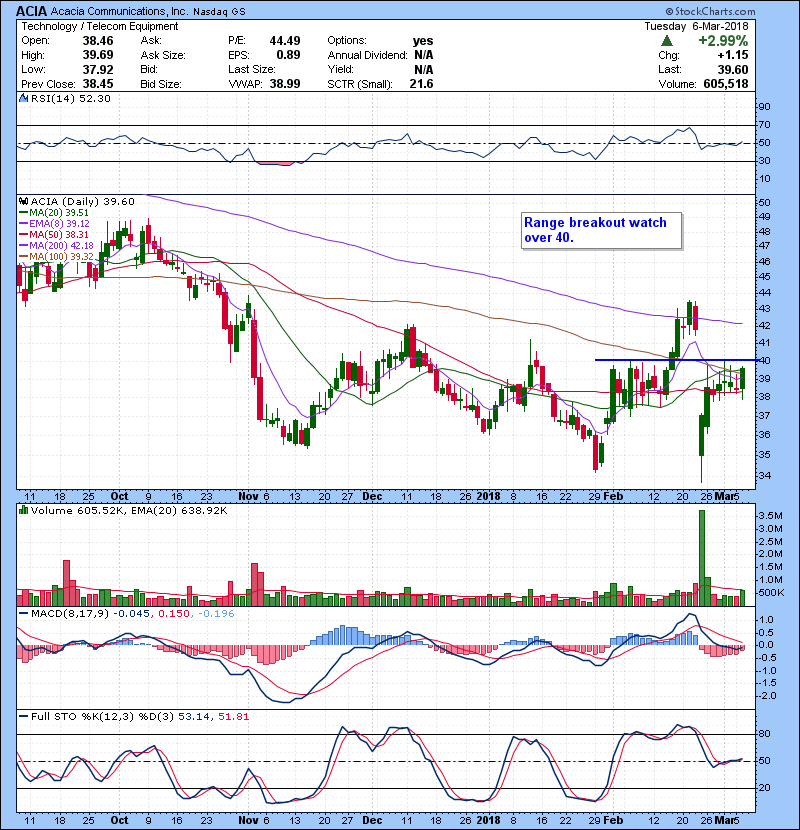800x830 pixels.
Task: Click the SCTR (Small) value 21.6
Action: (421, 84)
